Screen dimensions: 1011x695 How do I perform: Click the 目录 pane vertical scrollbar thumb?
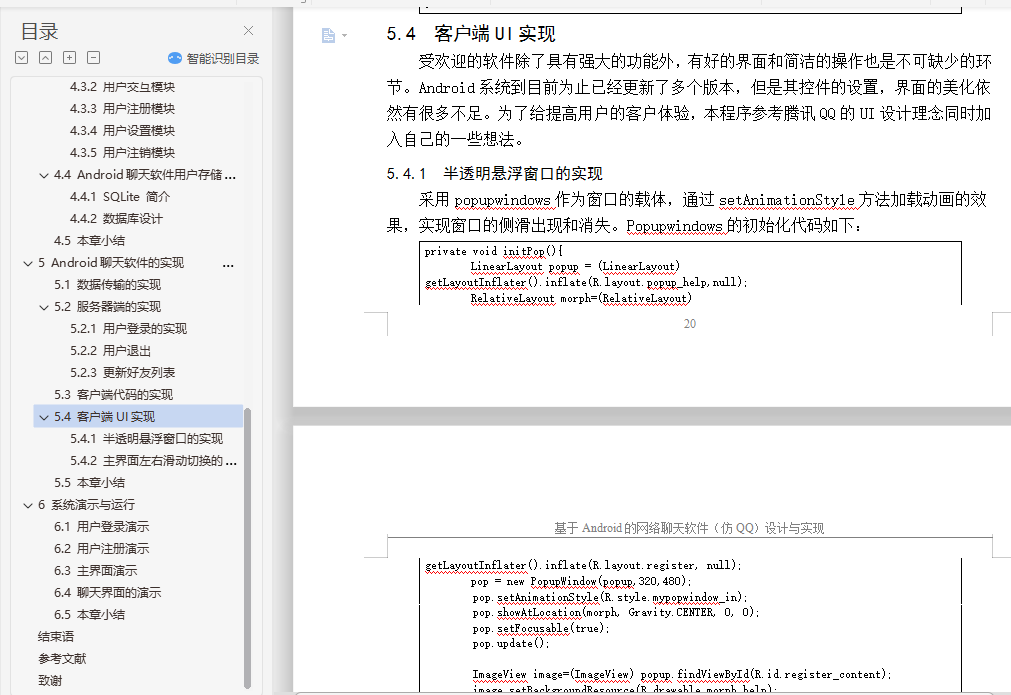[248, 548]
